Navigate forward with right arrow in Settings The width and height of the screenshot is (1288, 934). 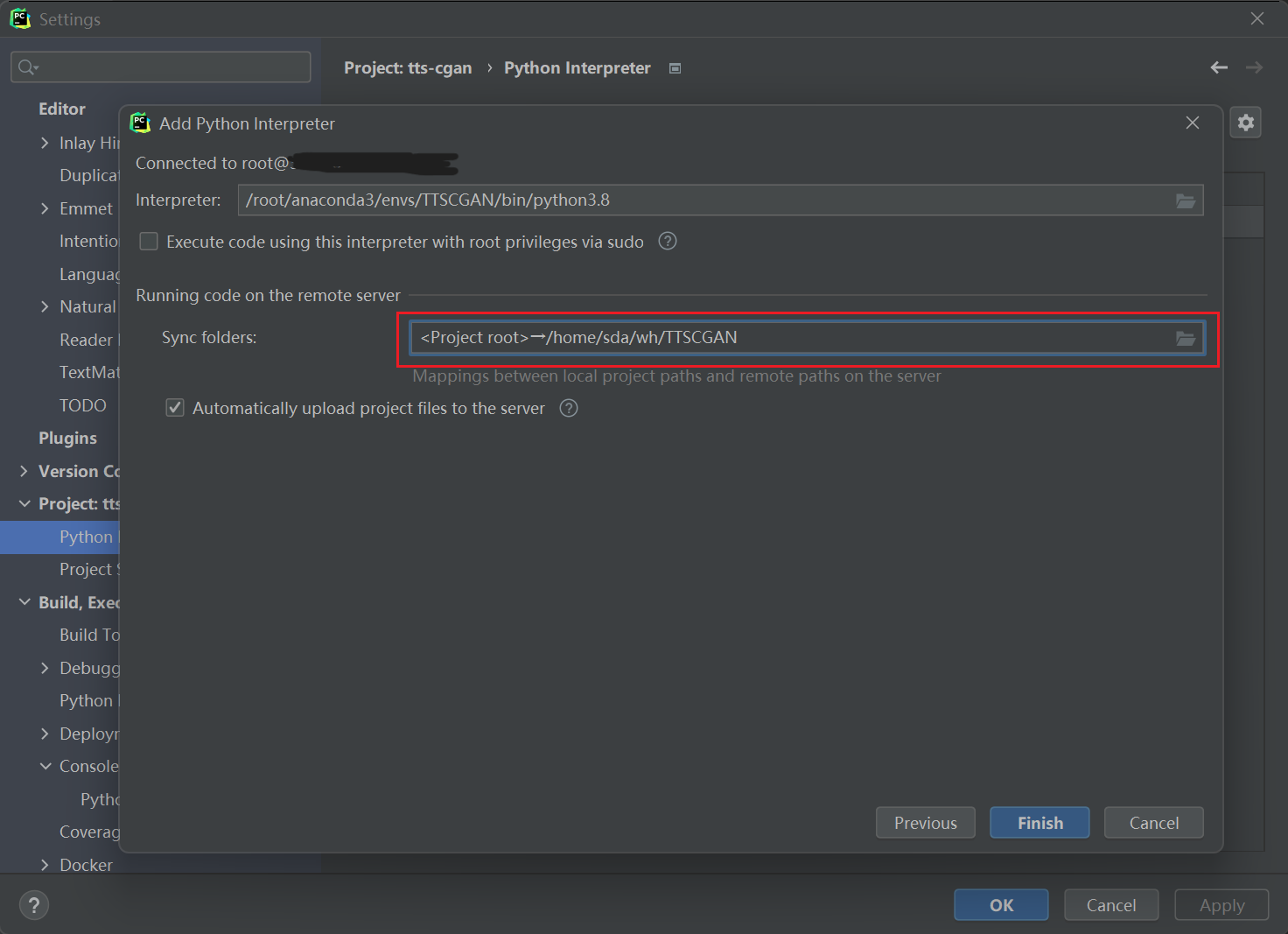[x=1254, y=67]
